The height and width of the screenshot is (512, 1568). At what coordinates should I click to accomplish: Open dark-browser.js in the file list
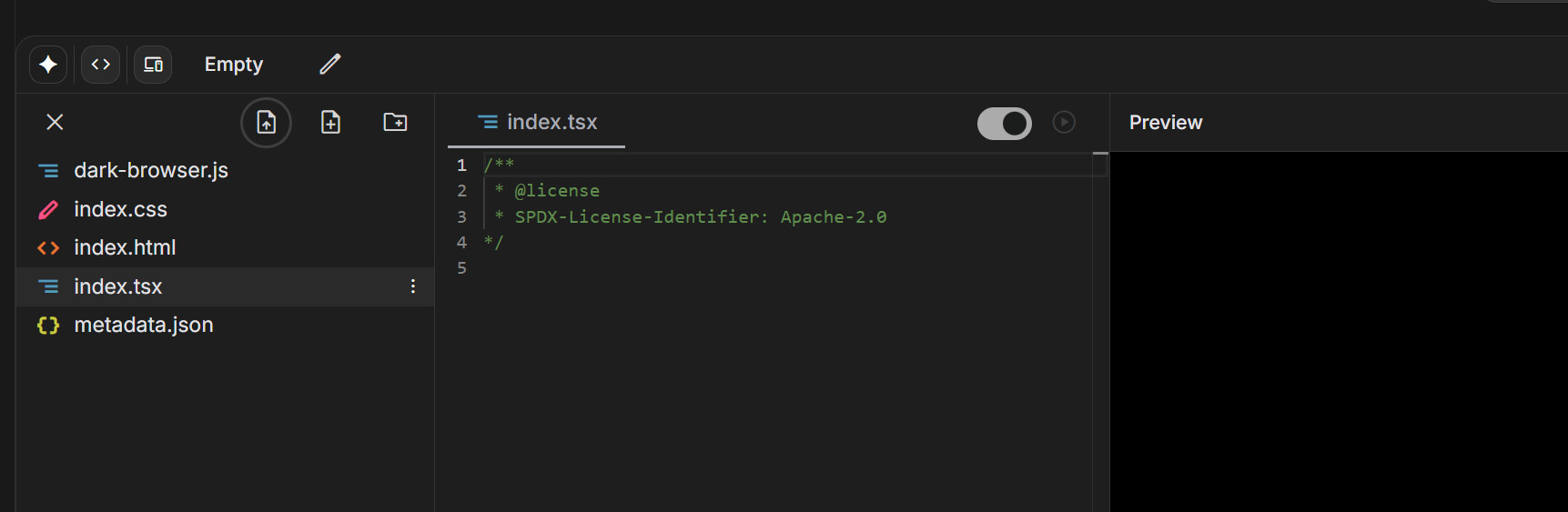pyautogui.click(x=150, y=170)
